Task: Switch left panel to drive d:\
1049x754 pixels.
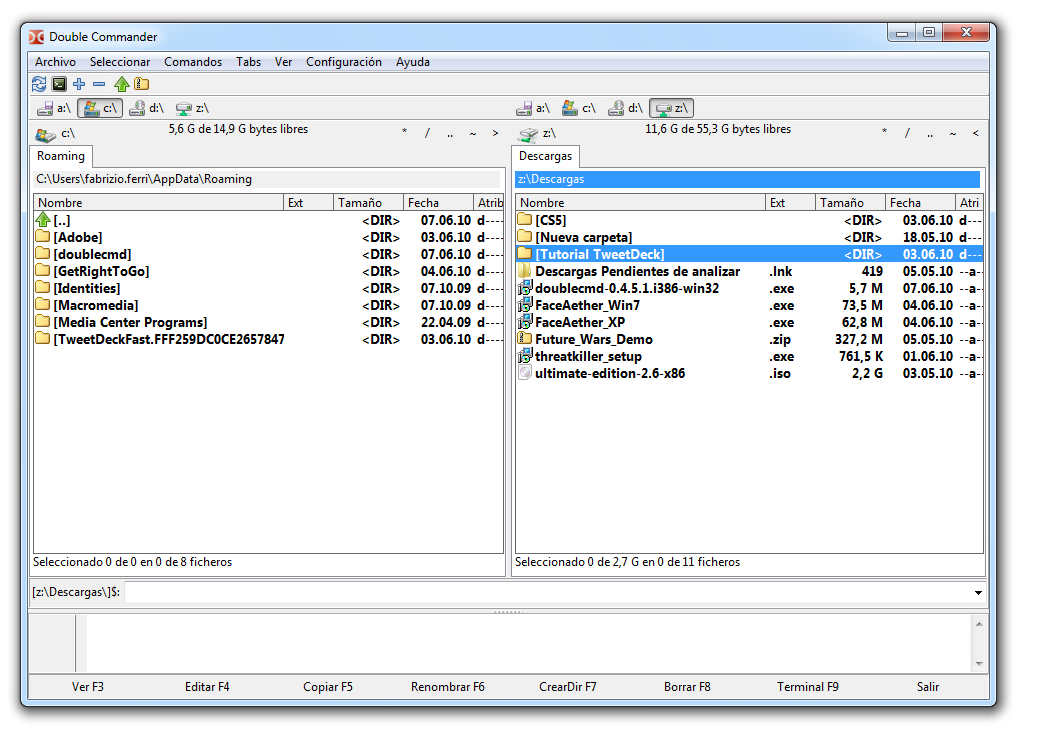Action: (x=146, y=108)
